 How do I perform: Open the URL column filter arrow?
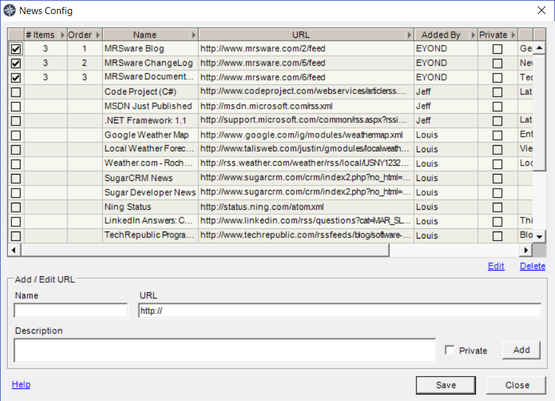click(x=409, y=35)
